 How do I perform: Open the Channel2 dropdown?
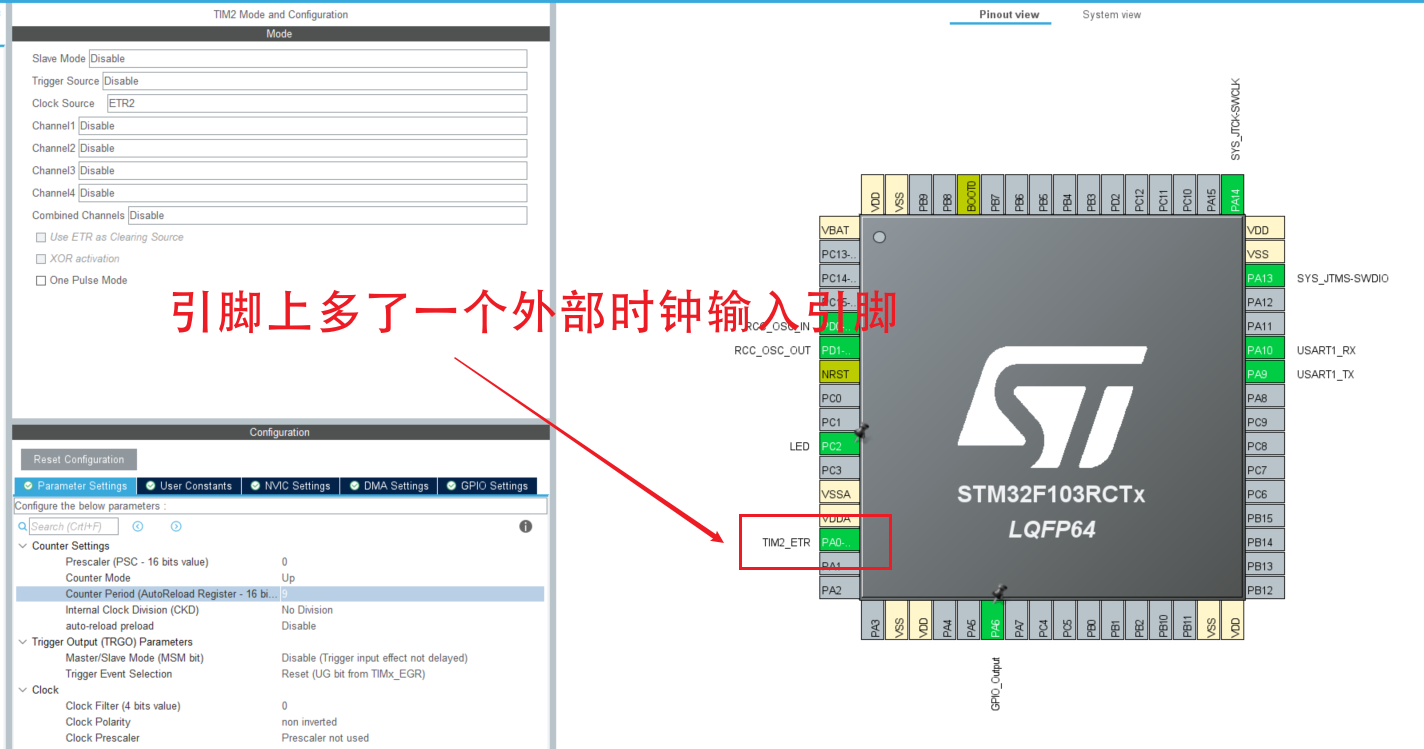[x=303, y=148]
